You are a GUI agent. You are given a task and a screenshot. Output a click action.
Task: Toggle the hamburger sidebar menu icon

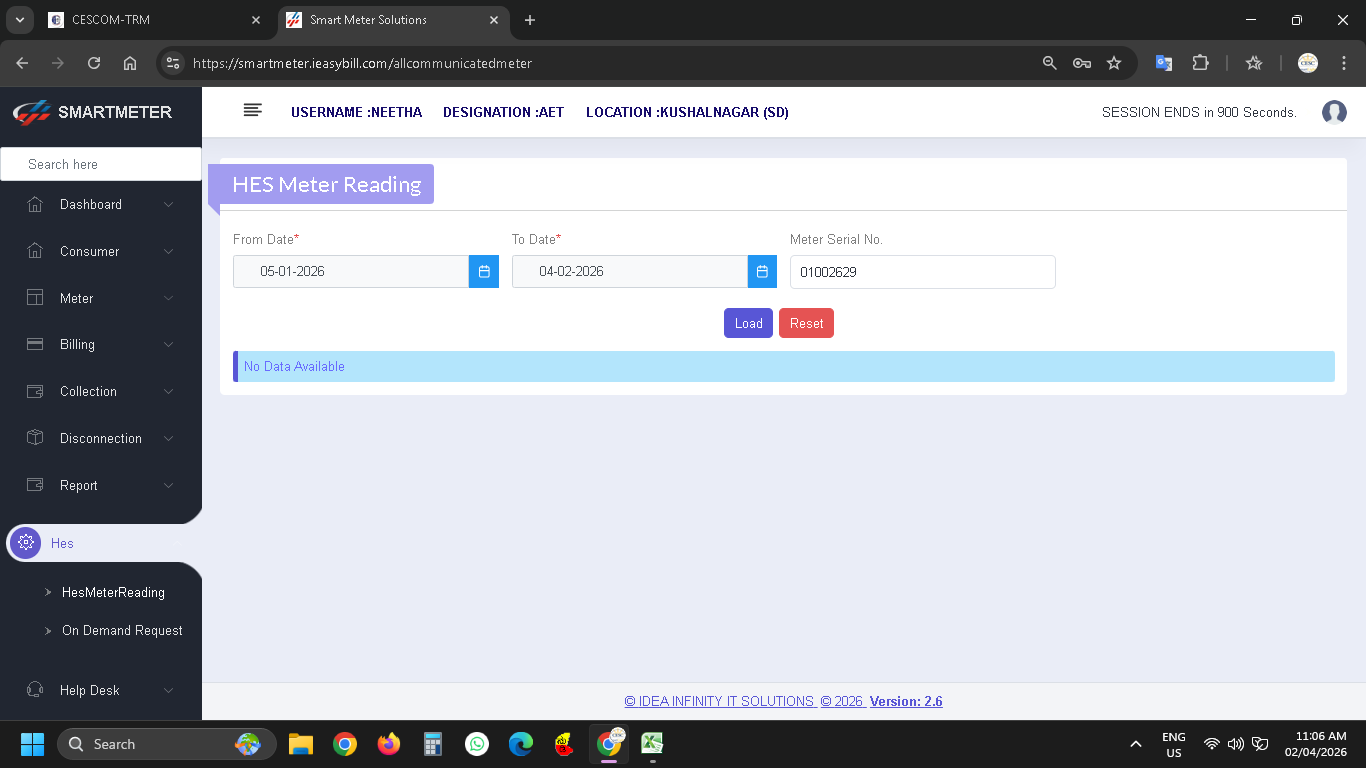[x=253, y=111]
